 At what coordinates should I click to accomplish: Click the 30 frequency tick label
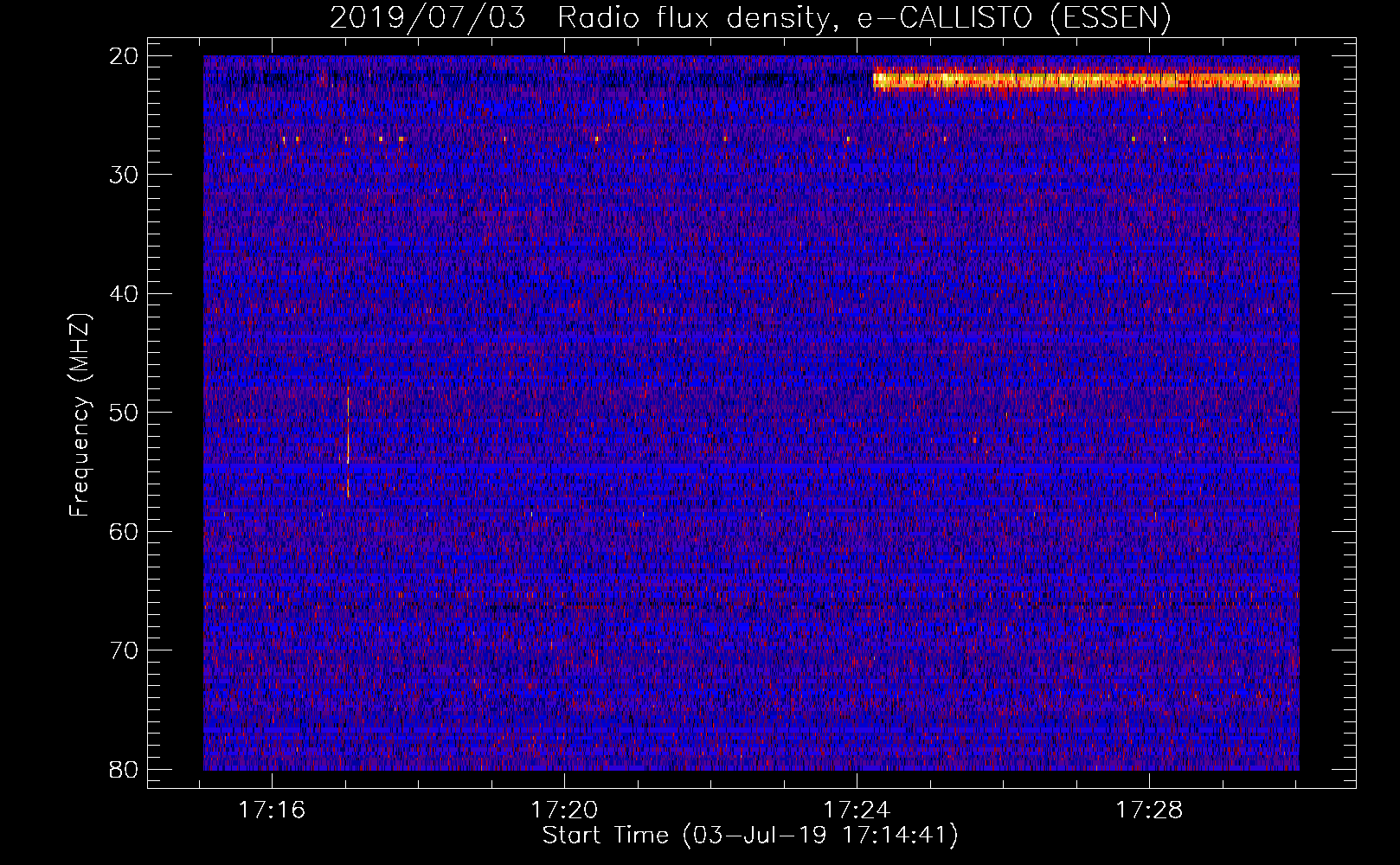(x=124, y=175)
